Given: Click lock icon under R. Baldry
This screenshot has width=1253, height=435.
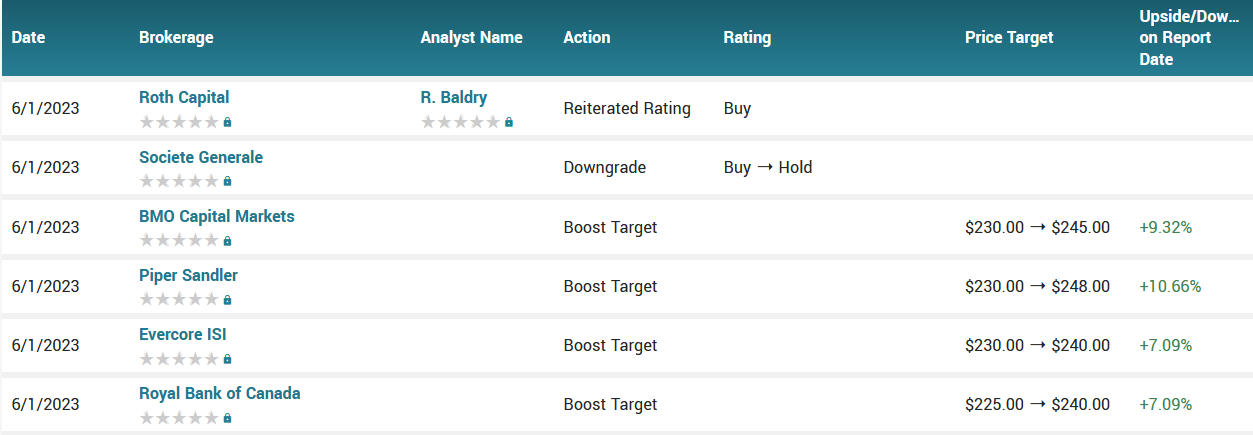Looking at the screenshot, I should (509, 122).
